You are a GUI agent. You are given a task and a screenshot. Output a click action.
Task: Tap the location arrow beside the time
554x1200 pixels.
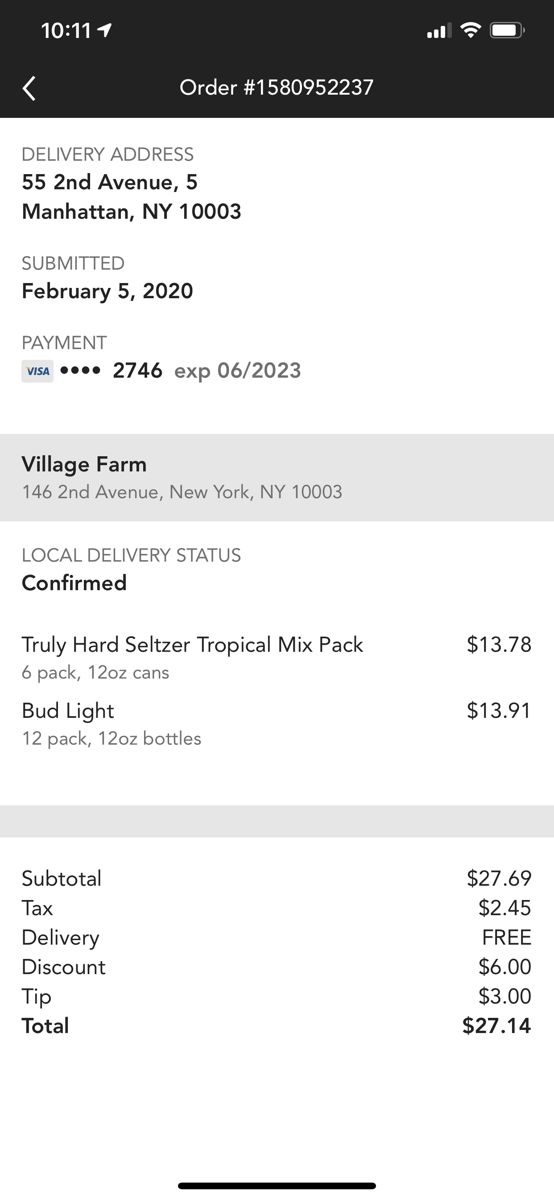point(106,31)
